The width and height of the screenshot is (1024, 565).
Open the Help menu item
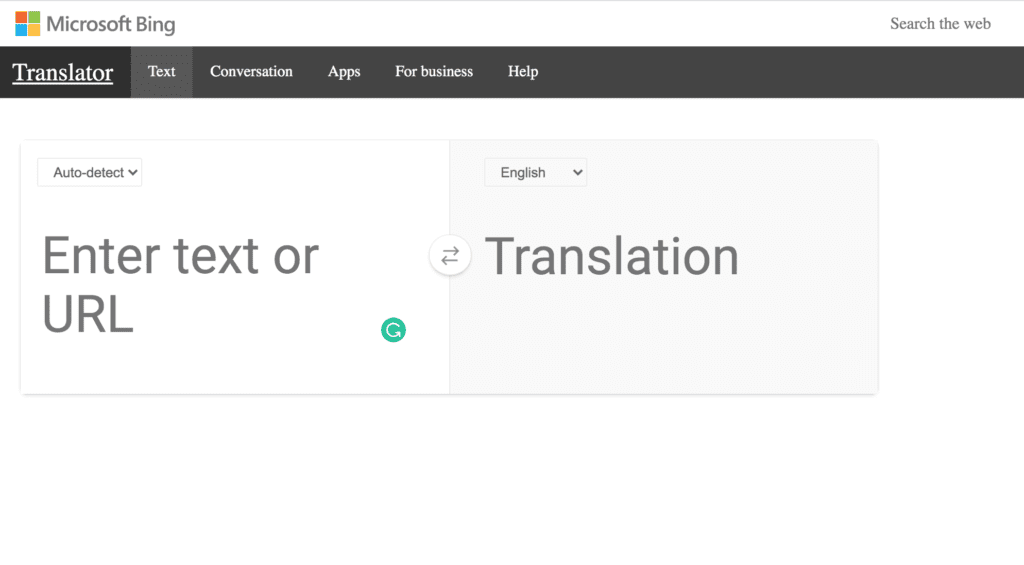[523, 72]
